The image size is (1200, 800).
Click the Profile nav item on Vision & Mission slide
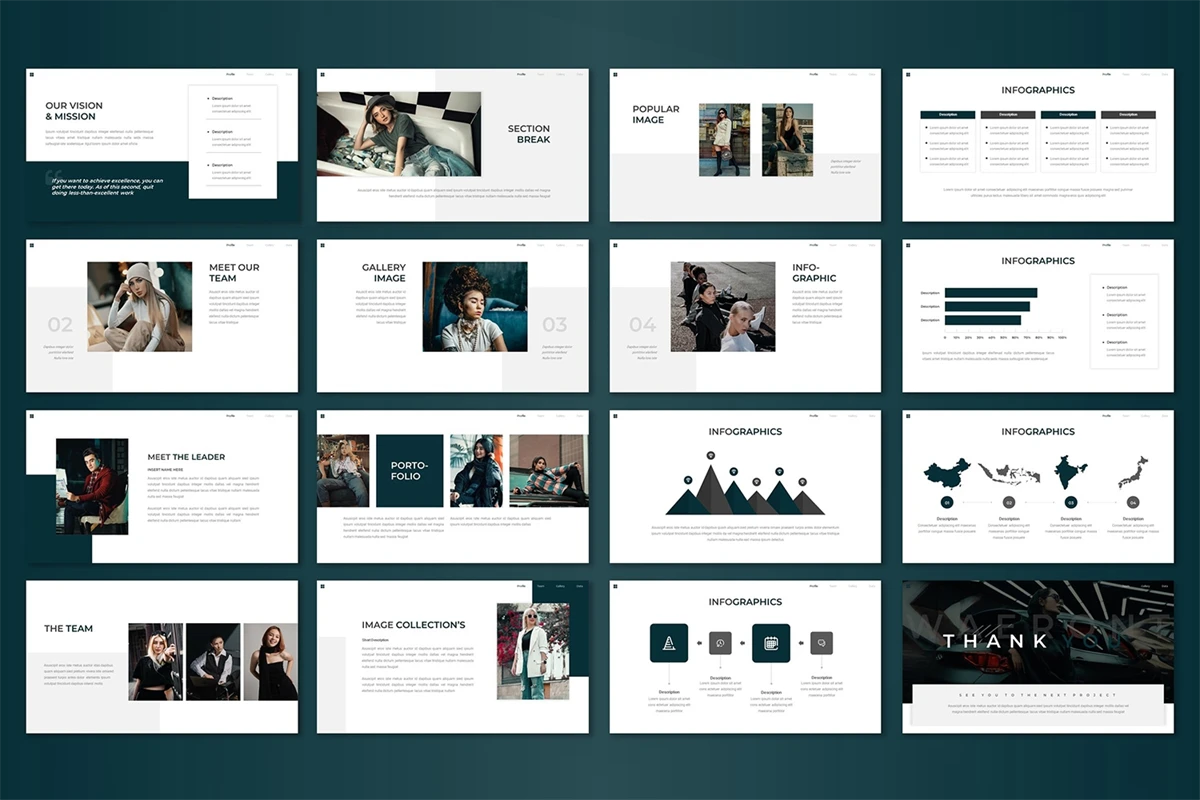[x=229, y=74]
